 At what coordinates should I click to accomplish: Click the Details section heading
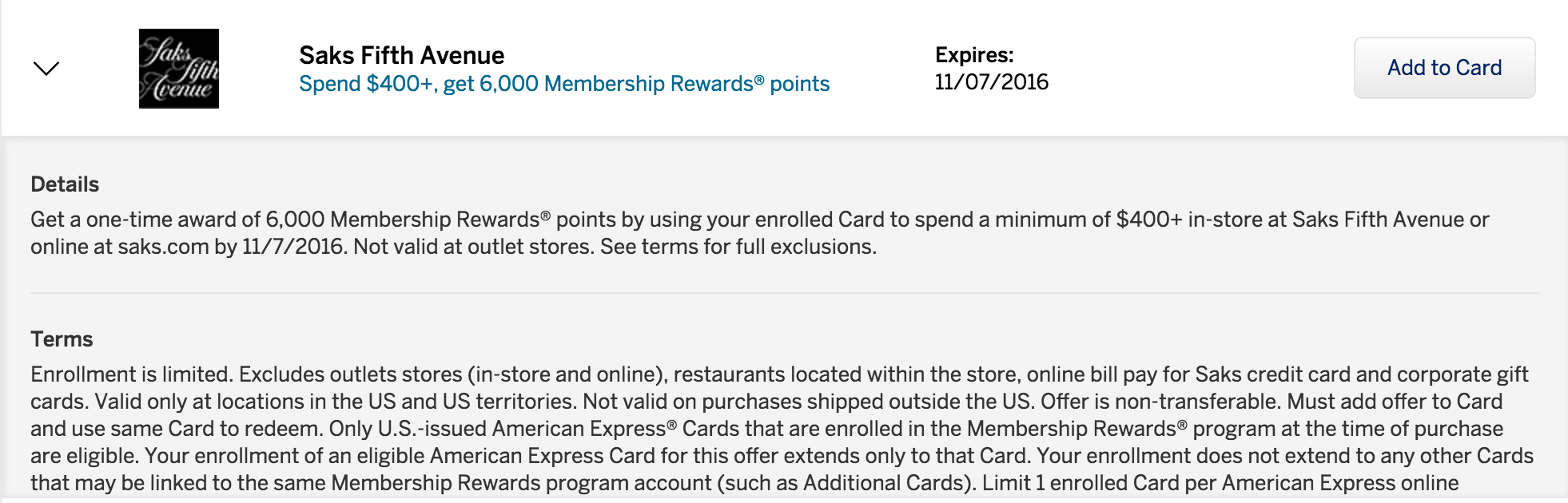point(65,184)
